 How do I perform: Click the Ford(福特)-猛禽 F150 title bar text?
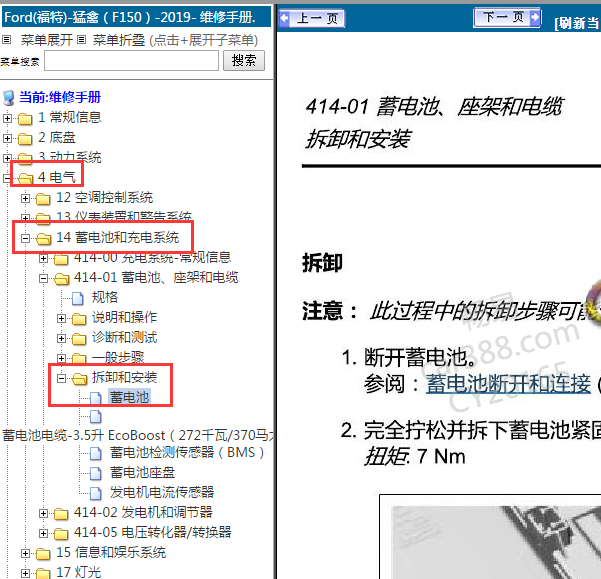coord(130,17)
